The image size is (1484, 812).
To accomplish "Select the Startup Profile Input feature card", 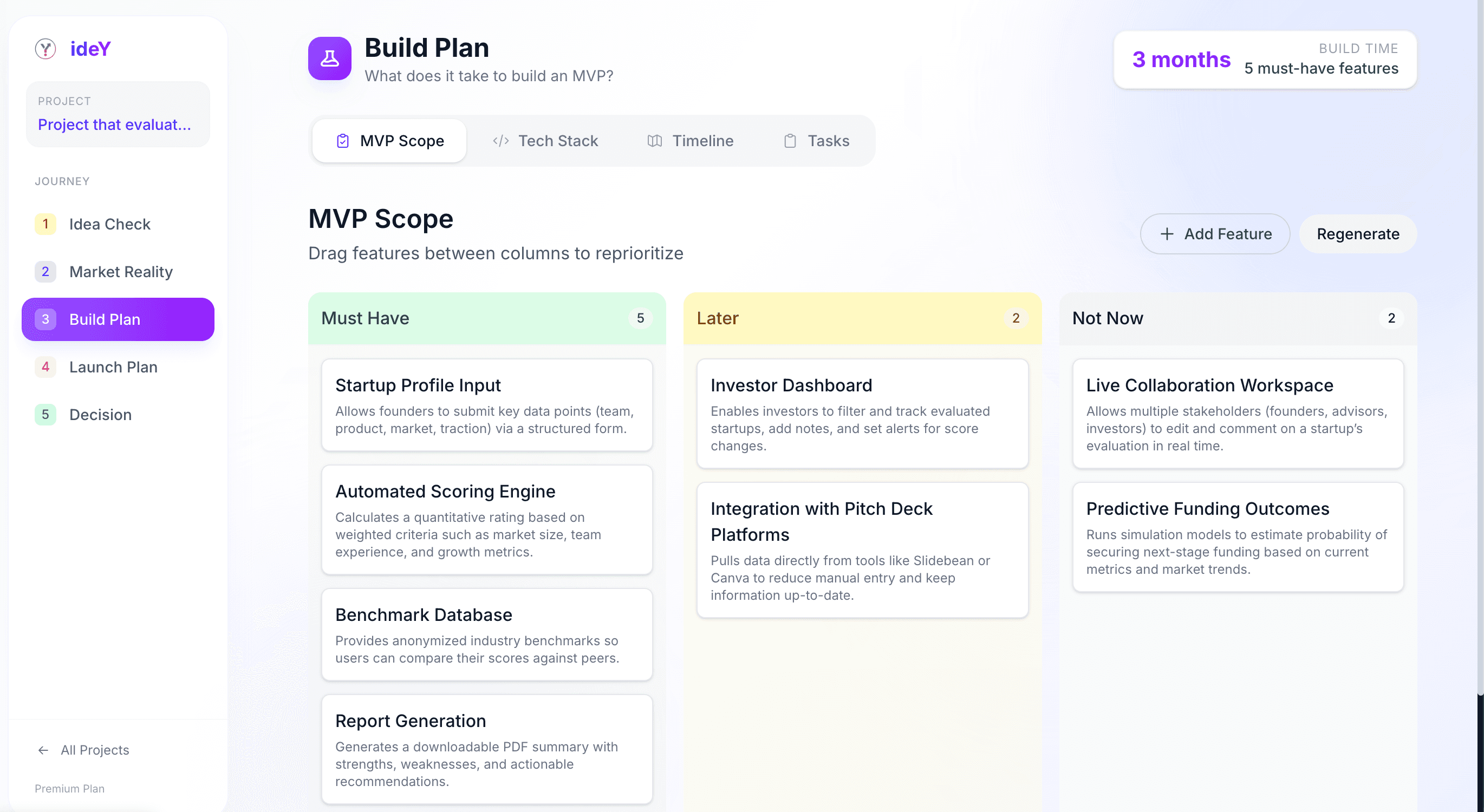I will click(x=487, y=405).
